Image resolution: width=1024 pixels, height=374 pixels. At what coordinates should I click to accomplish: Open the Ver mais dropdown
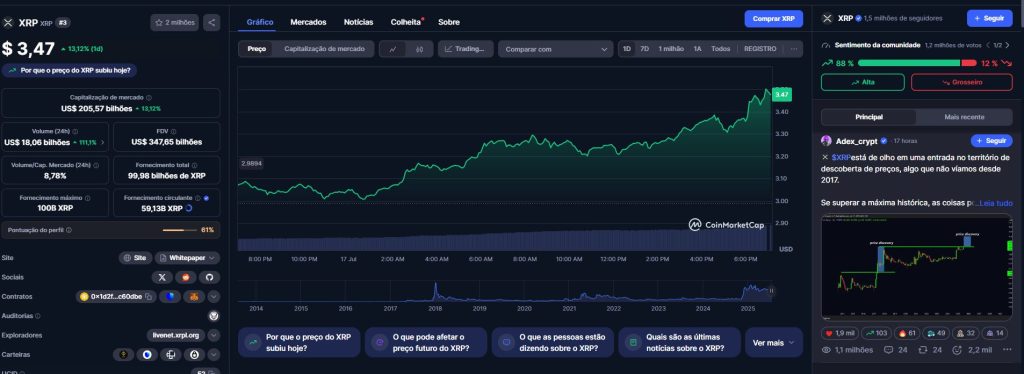click(x=773, y=343)
